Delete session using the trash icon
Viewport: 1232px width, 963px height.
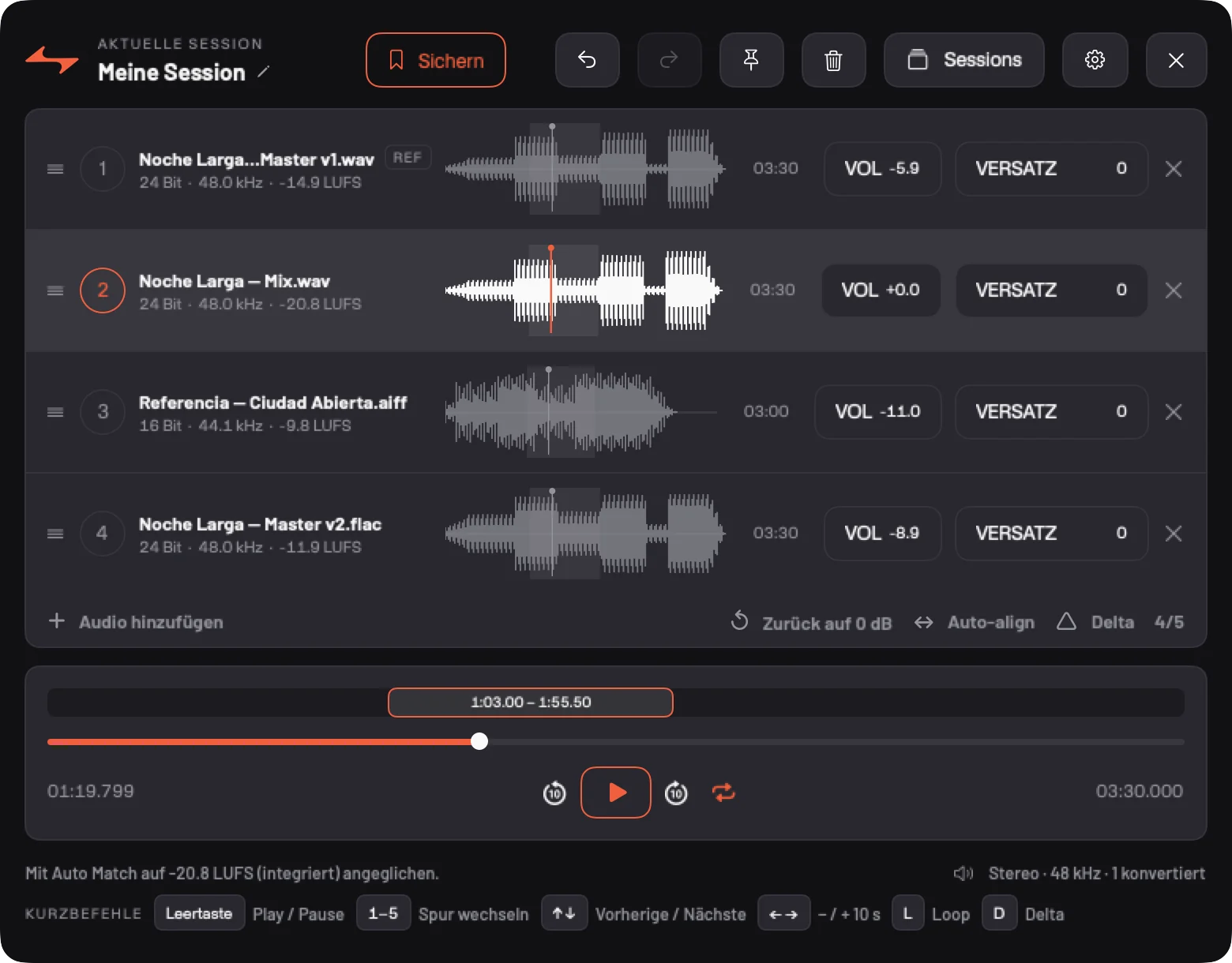[834, 60]
